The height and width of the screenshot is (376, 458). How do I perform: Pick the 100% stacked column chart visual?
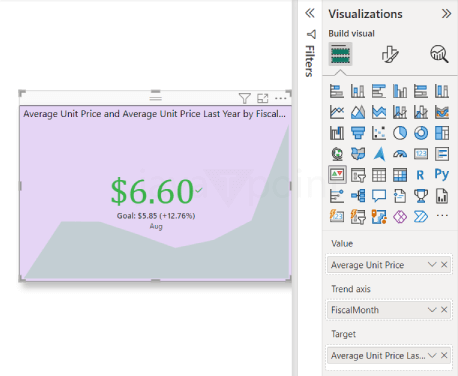[442, 91]
